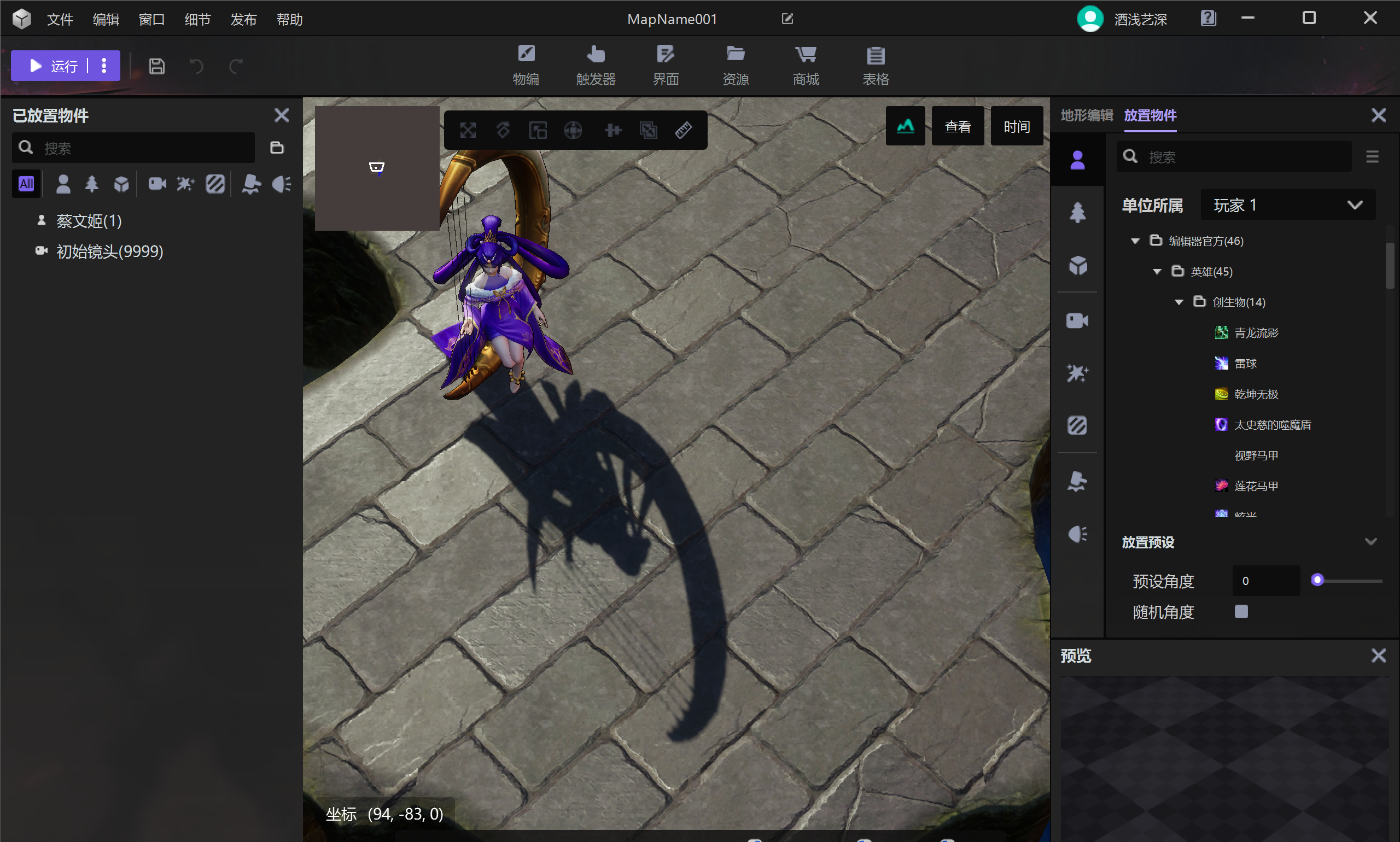1400x842 pixels.
Task: Select 太史慈的噬魔盾 unit
Action: [x=1263, y=425]
